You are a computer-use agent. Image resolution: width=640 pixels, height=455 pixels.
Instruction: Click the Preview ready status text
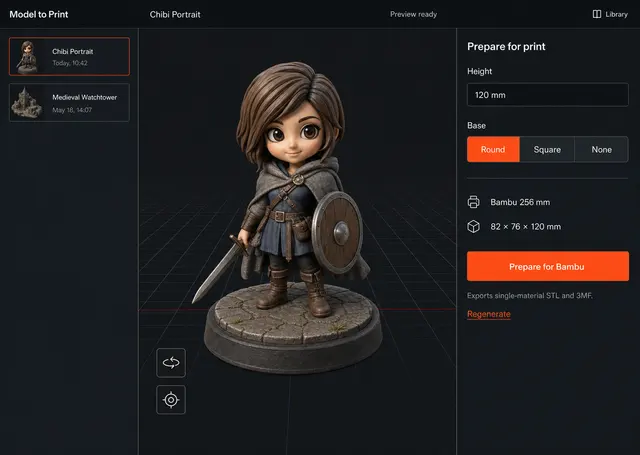click(x=413, y=14)
